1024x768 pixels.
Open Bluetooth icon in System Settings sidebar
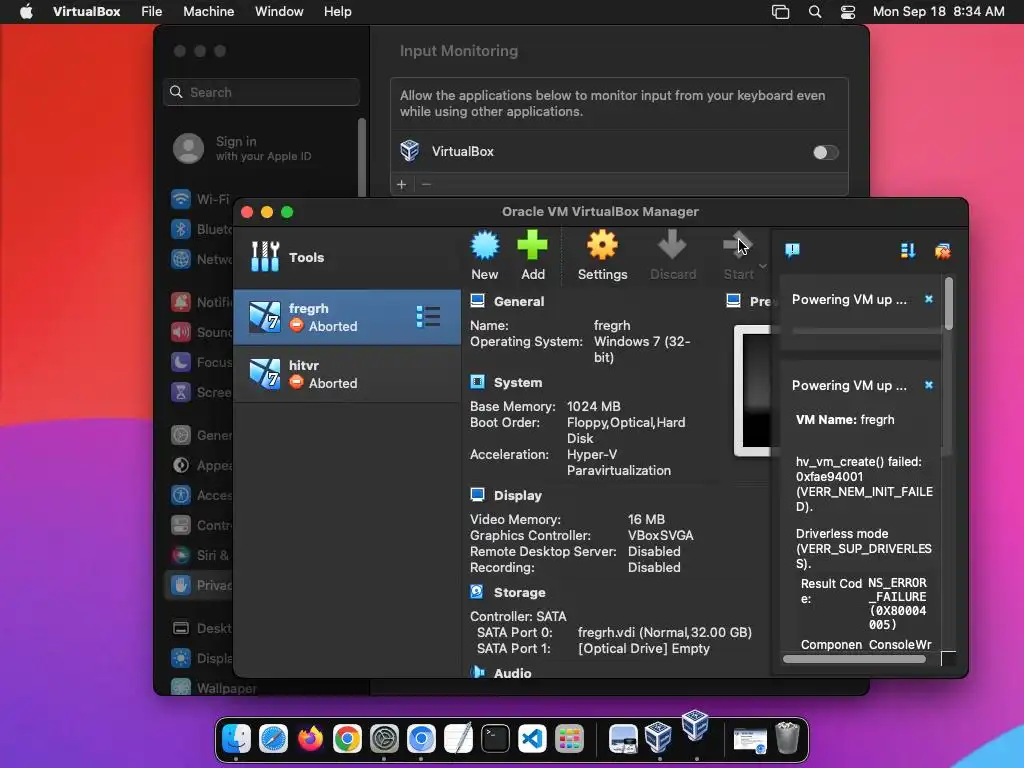(181, 229)
